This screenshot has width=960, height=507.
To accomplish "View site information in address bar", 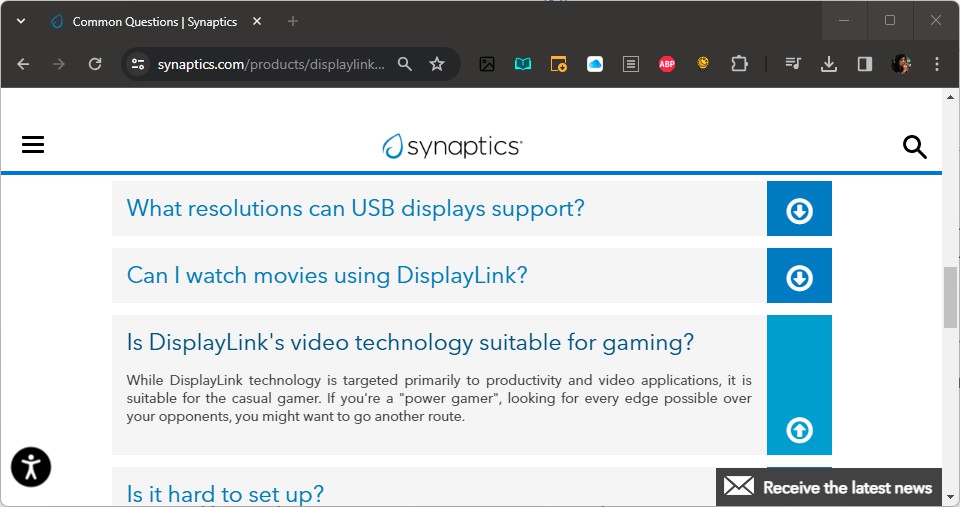I will click(x=138, y=64).
